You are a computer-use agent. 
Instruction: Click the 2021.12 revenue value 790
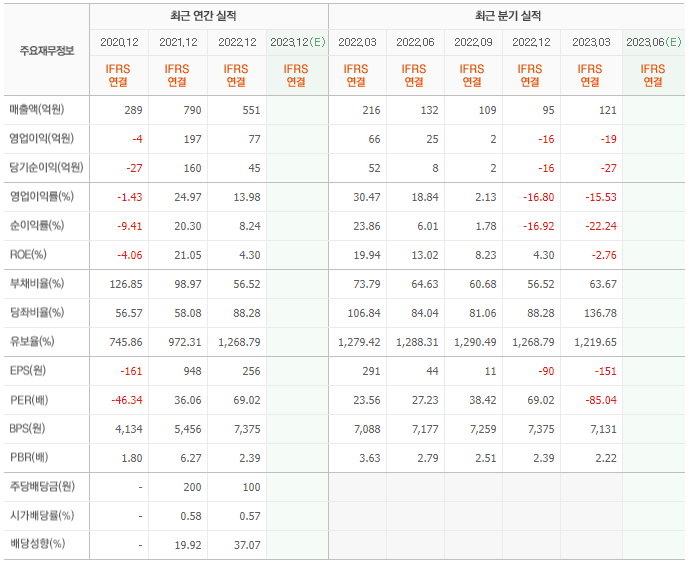coord(192,110)
